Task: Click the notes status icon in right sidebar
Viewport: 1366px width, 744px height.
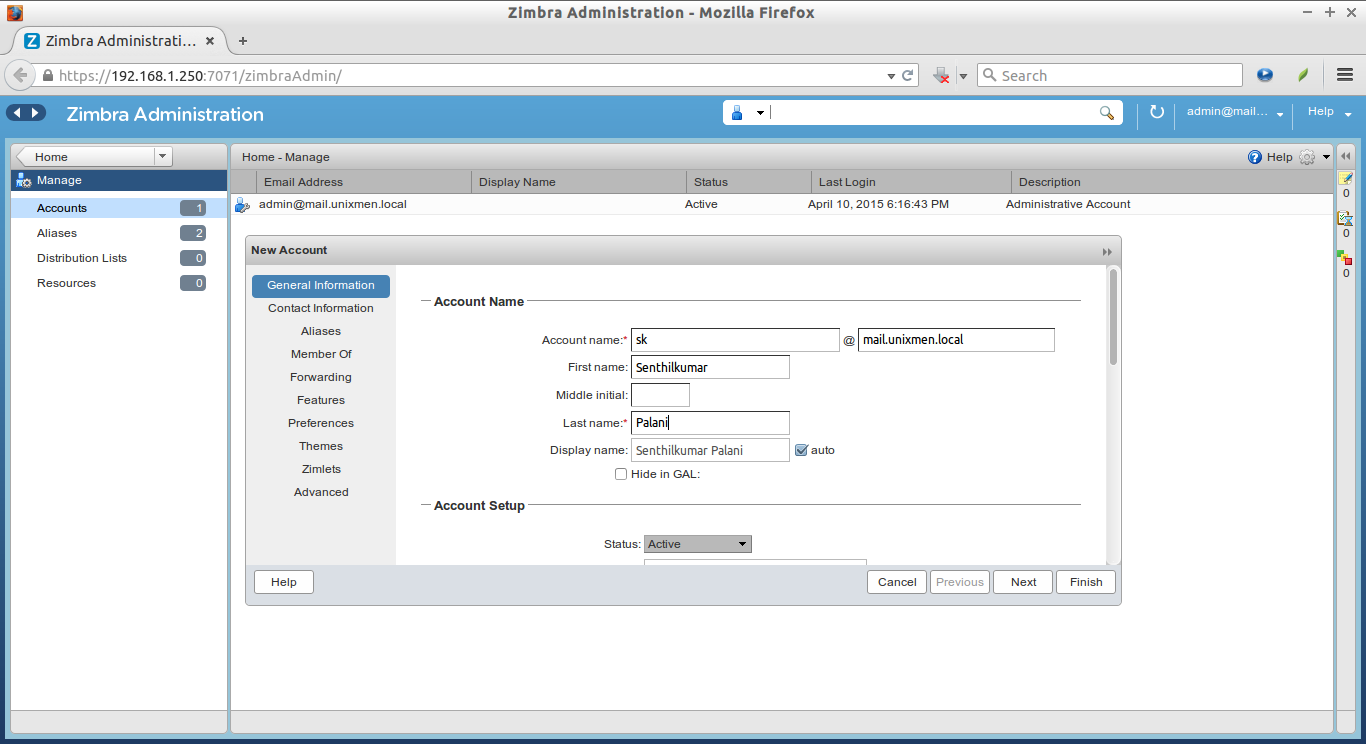Action: coord(1346,178)
